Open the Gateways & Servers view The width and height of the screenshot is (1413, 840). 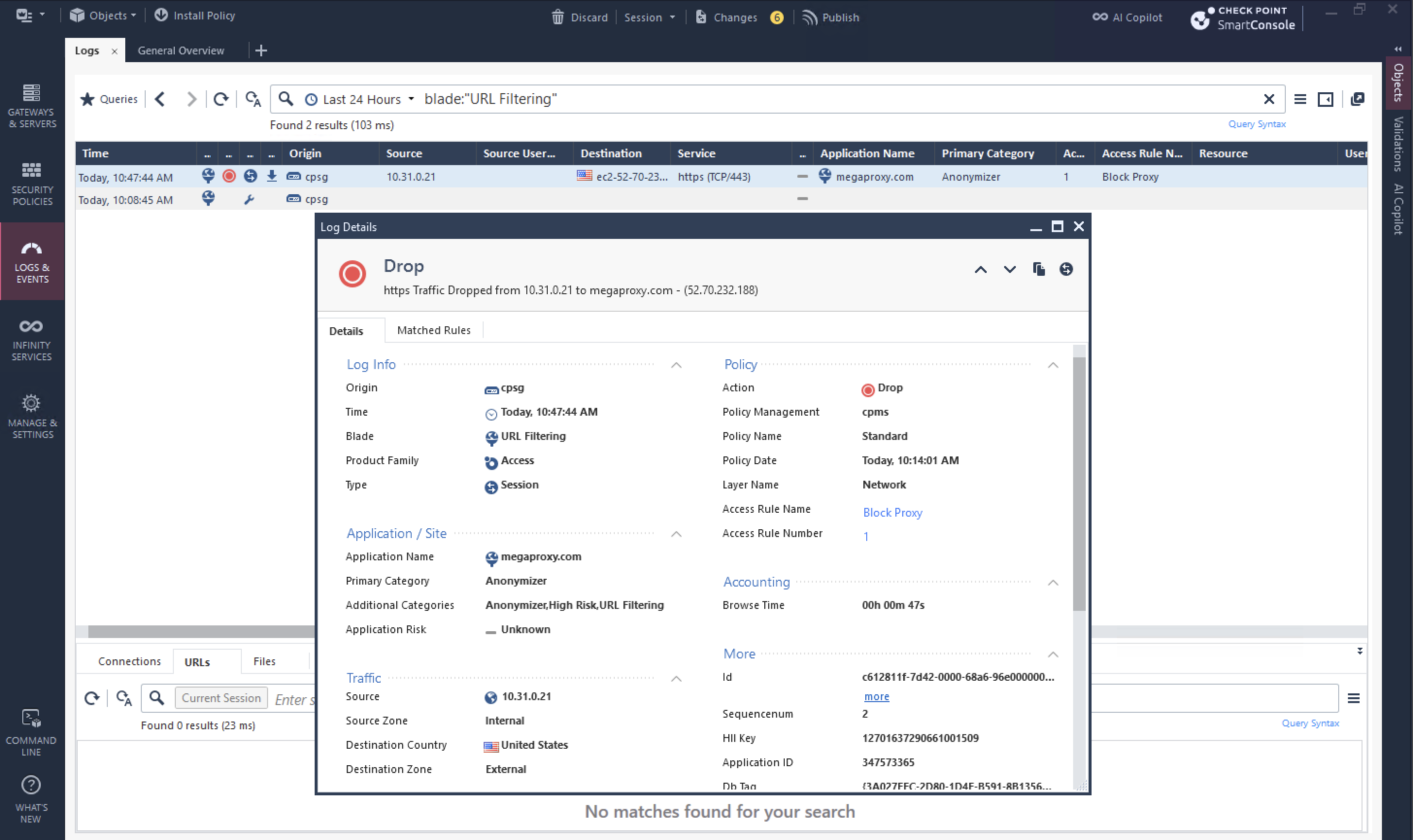[x=32, y=105]
